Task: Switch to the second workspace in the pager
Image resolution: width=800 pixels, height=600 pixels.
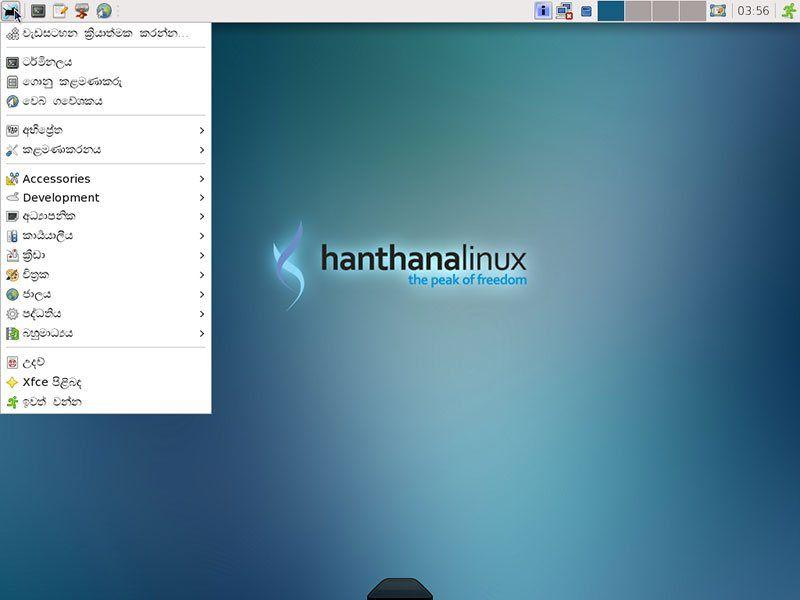Action: click(x=638, y=11)
